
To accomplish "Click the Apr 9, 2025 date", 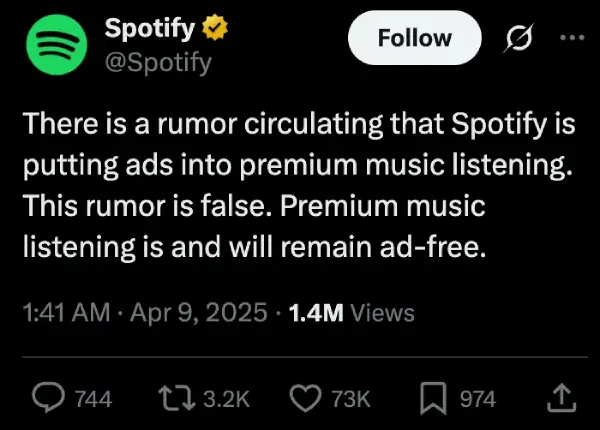I will [200, 313].
